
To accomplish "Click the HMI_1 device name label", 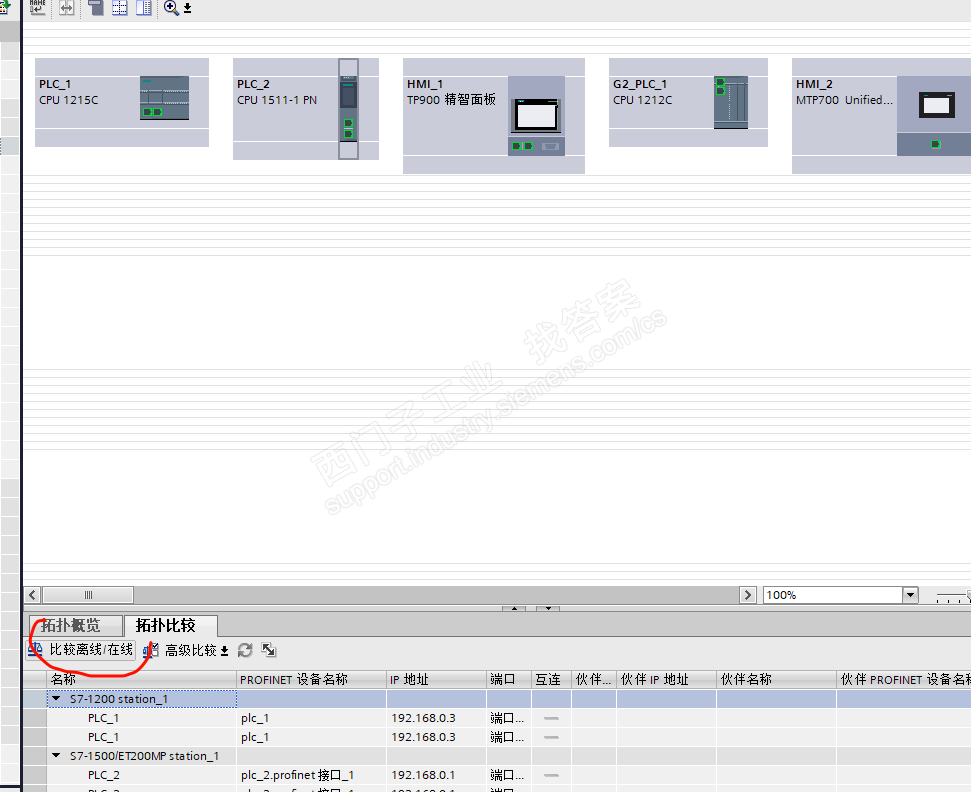I will pos(425,84).
